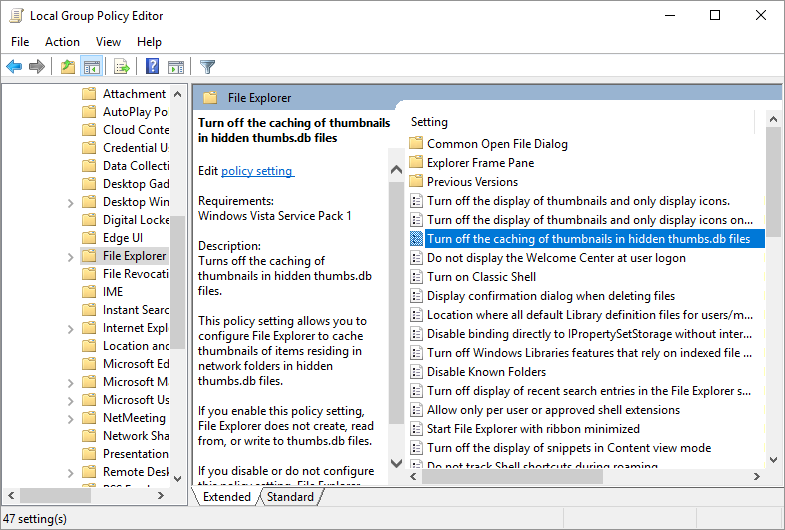Expand the Remote Desk tree node

(x=71, y=473)
